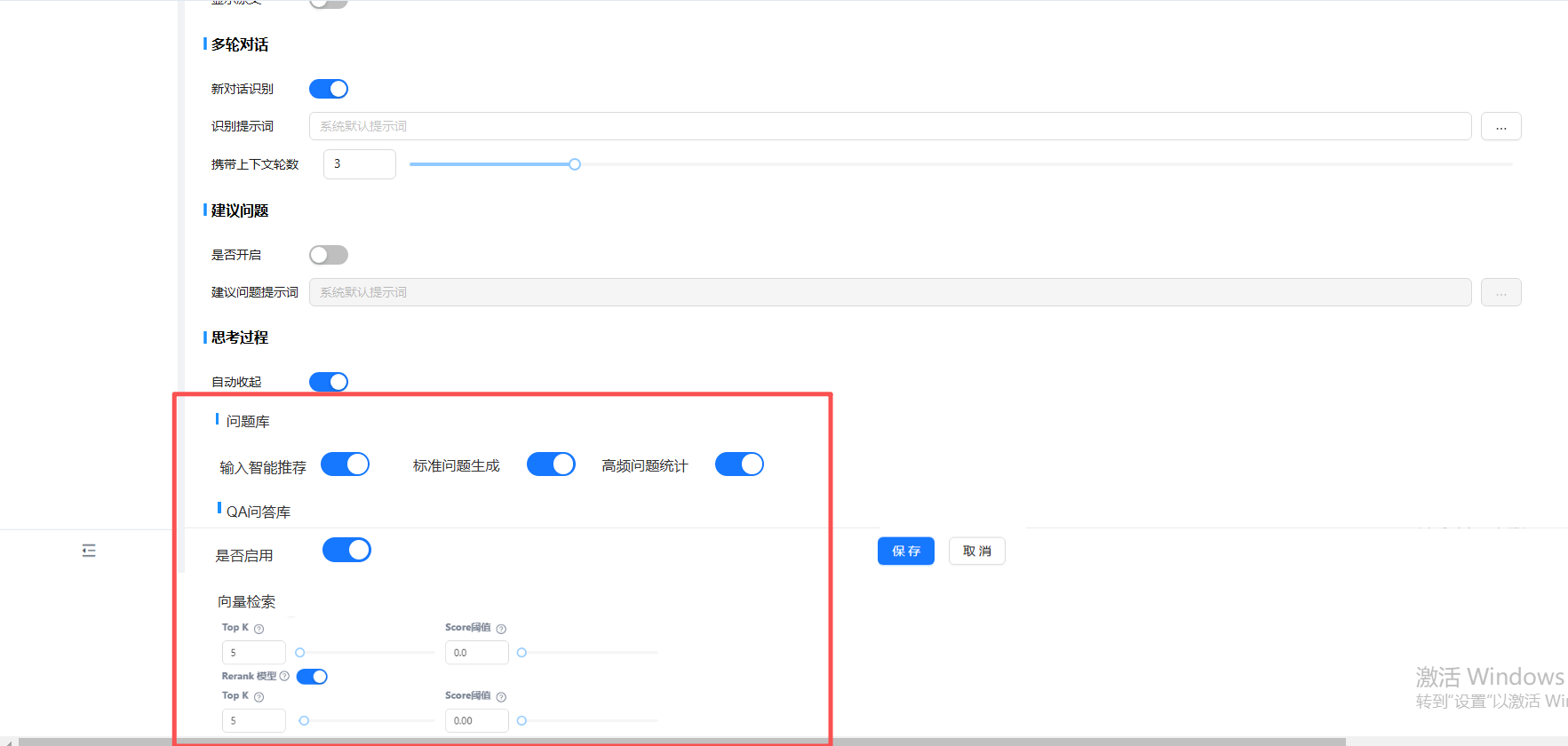Image resolution: width=1568 pixels, height=746 pixels.
Task: Enable the 是否开启 suggested questions switch
Action: click(x=329, y=255)
